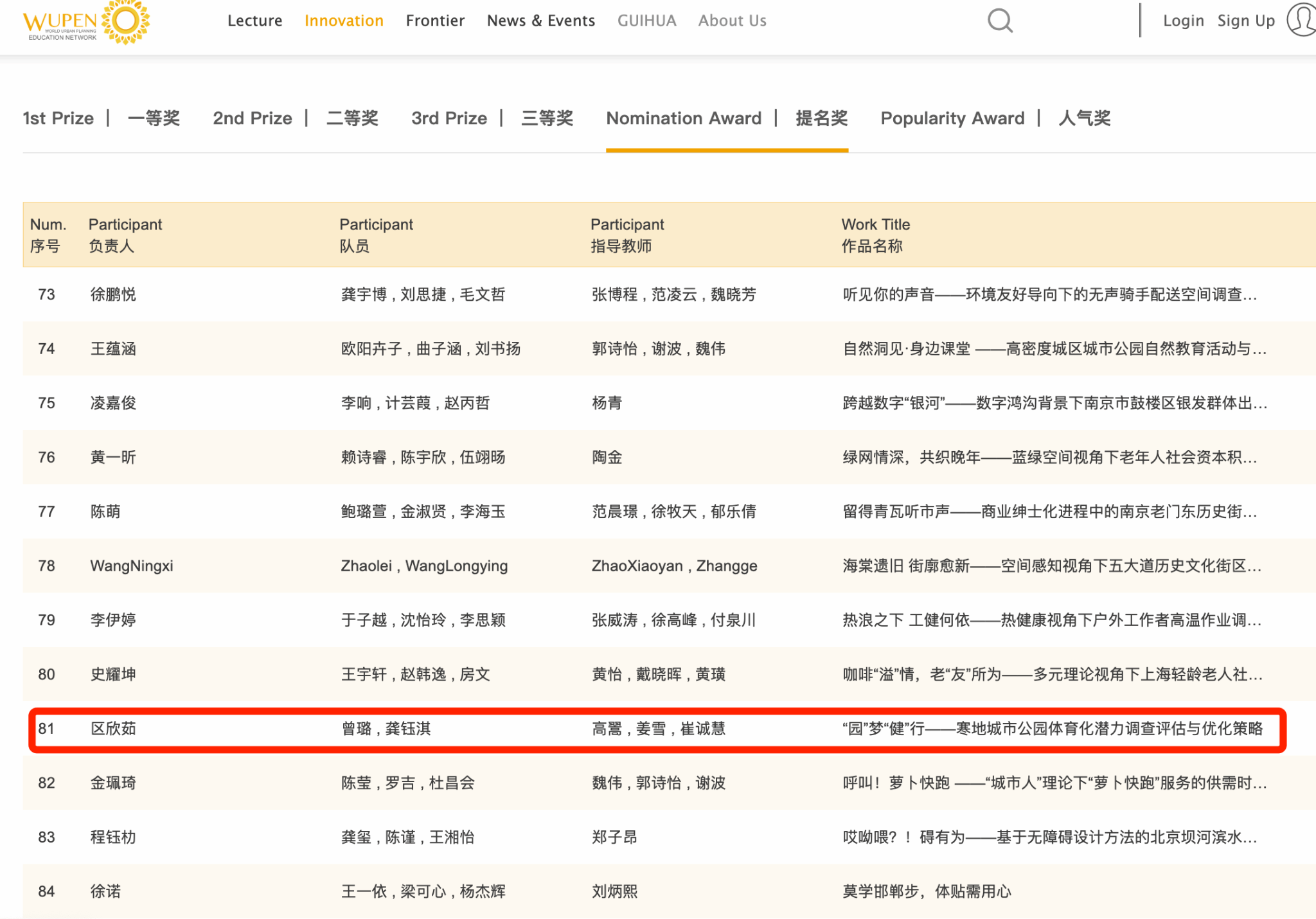Switch to the 3rd Prize tab
Image resolution: width=1316 pixels, height=919 pixels.
pyautogui.click(x=492, y=118)
